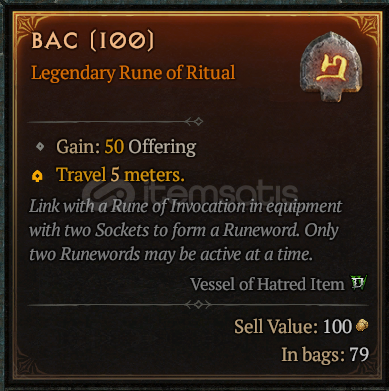Click the top-right corner frame ornament
This screenshot has width=389, height=391.
(369, 25)
